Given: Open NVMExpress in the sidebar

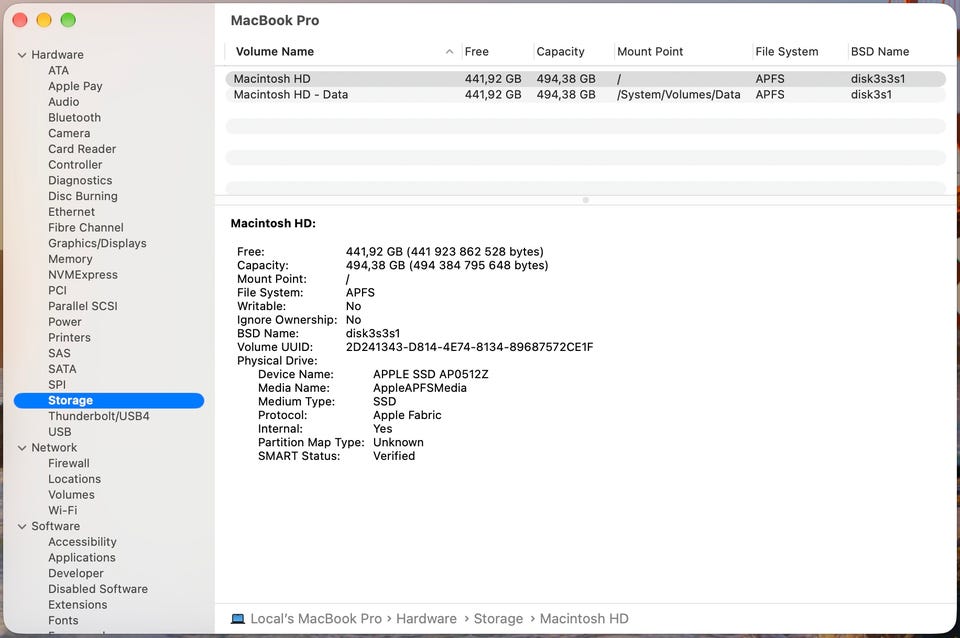Looking at the screenshot, I should (83, 275).
